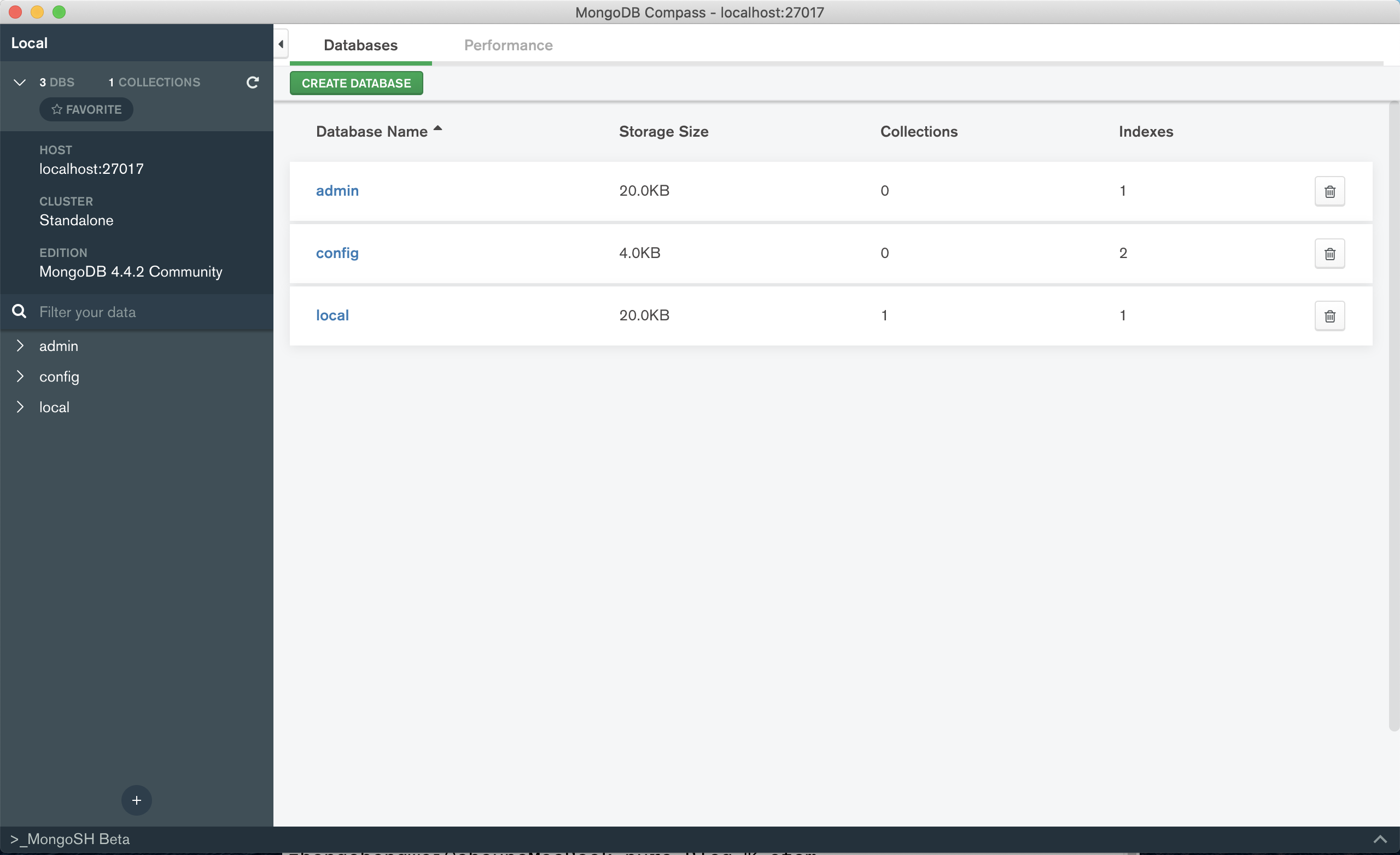Delete the admin database via trash icon

click(1329, 191)
